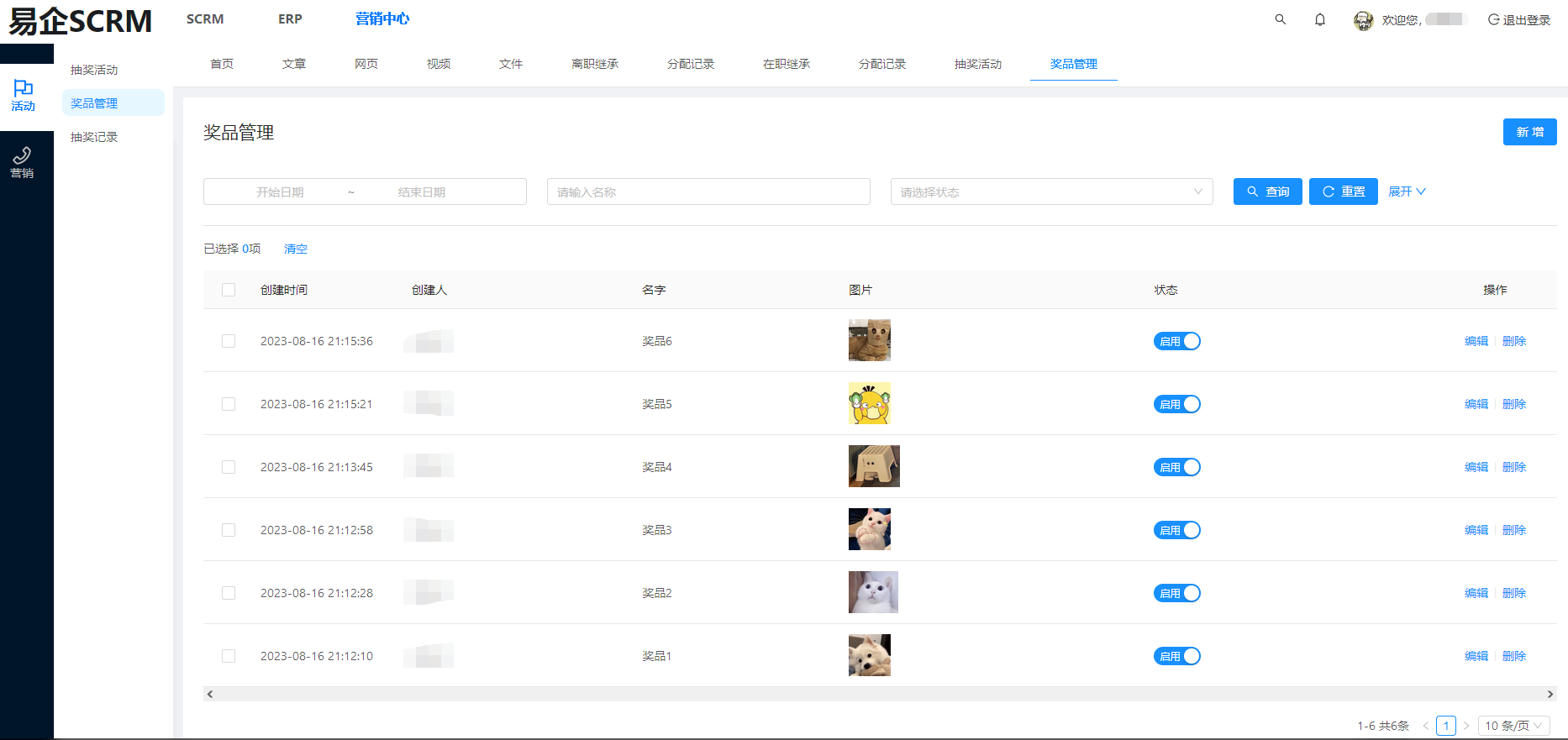Screen dimensions: 1568x740
Task: Edit 奖品1 via 编辑
Action: click(1476, 656)
